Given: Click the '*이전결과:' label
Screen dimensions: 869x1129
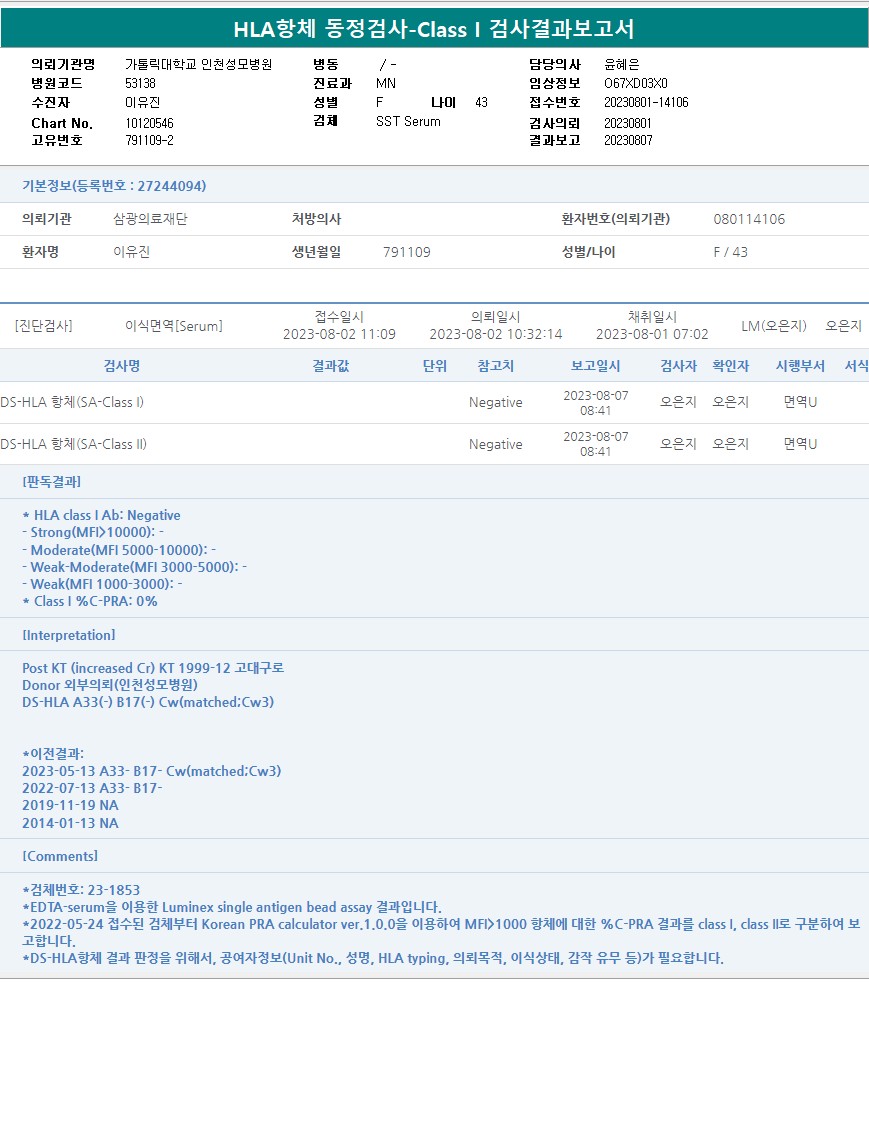Looking at the screenshot, I should pyautogui.click(x=53, y=754).
